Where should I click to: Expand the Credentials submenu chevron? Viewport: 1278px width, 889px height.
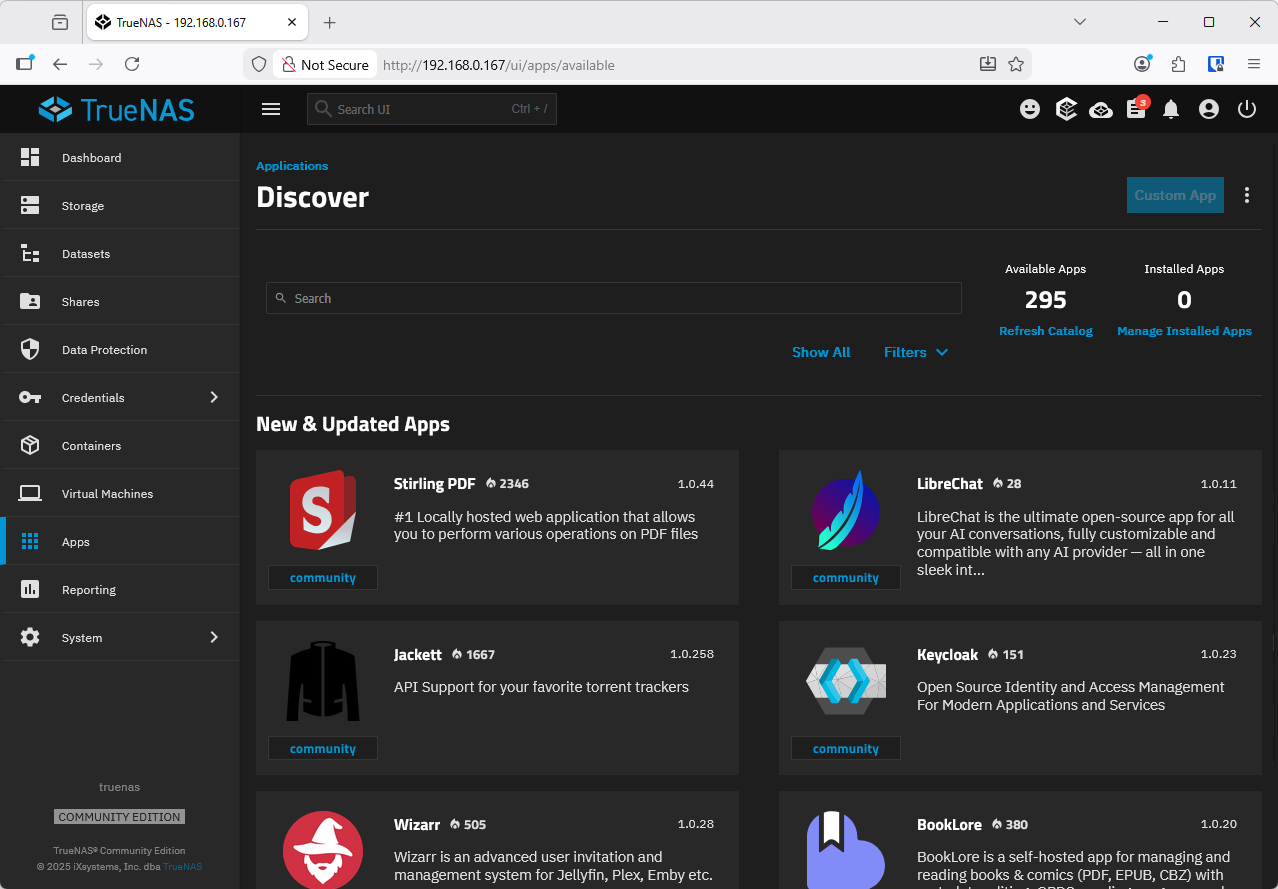(214, 397)
